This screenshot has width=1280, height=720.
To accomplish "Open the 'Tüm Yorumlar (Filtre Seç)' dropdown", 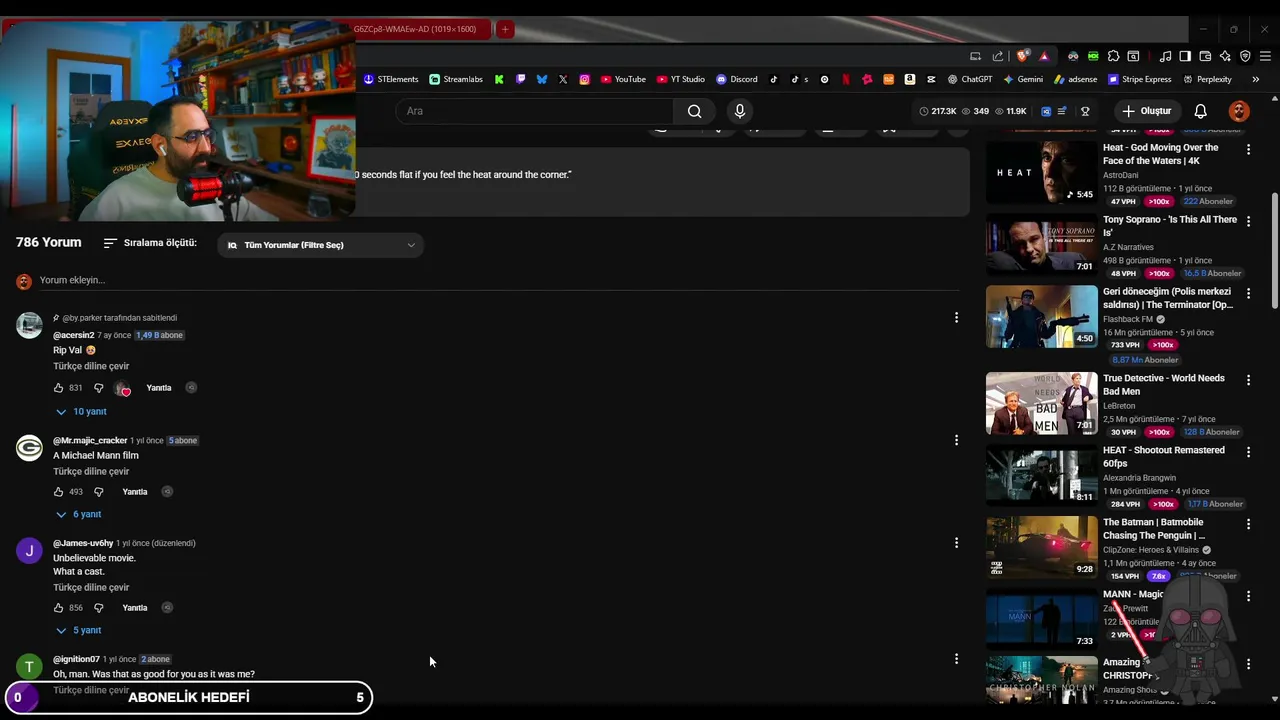I will [320, 245].
